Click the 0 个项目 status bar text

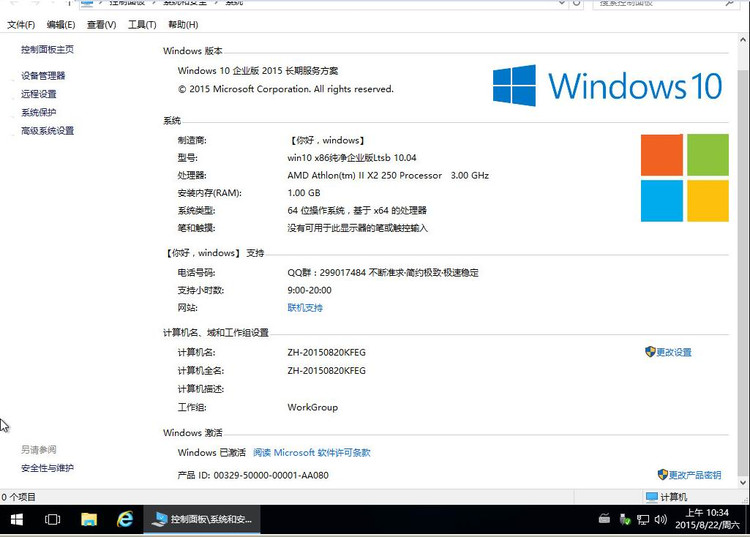pyautogui.click(x=18, y=497)
